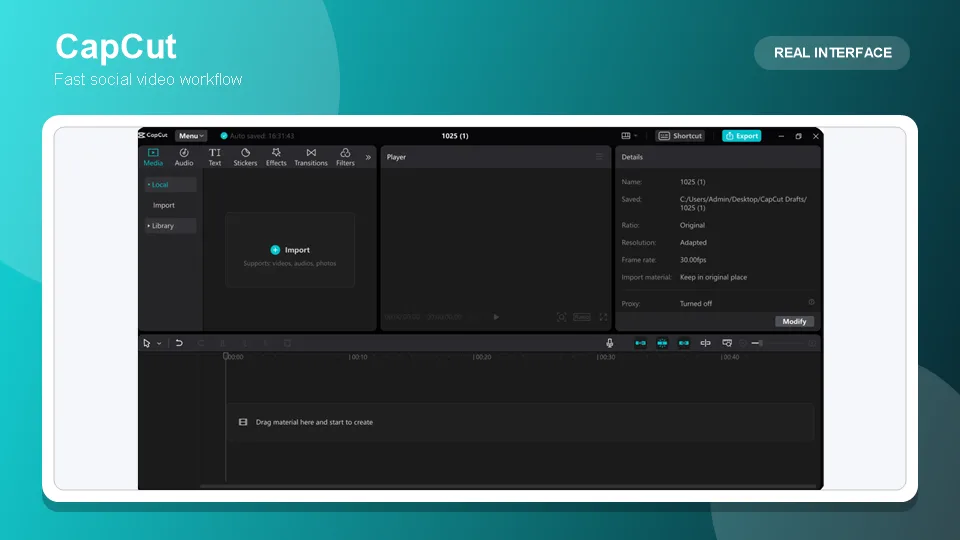Open the Effects tab
The image size is (960, 540).
click(x=276, y=157)
